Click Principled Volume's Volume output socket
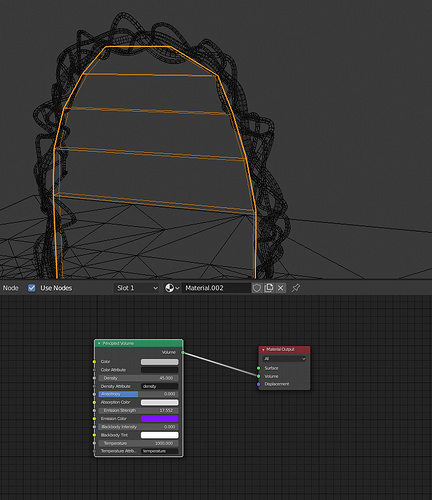Screen dimensions: 432x500 183,352
